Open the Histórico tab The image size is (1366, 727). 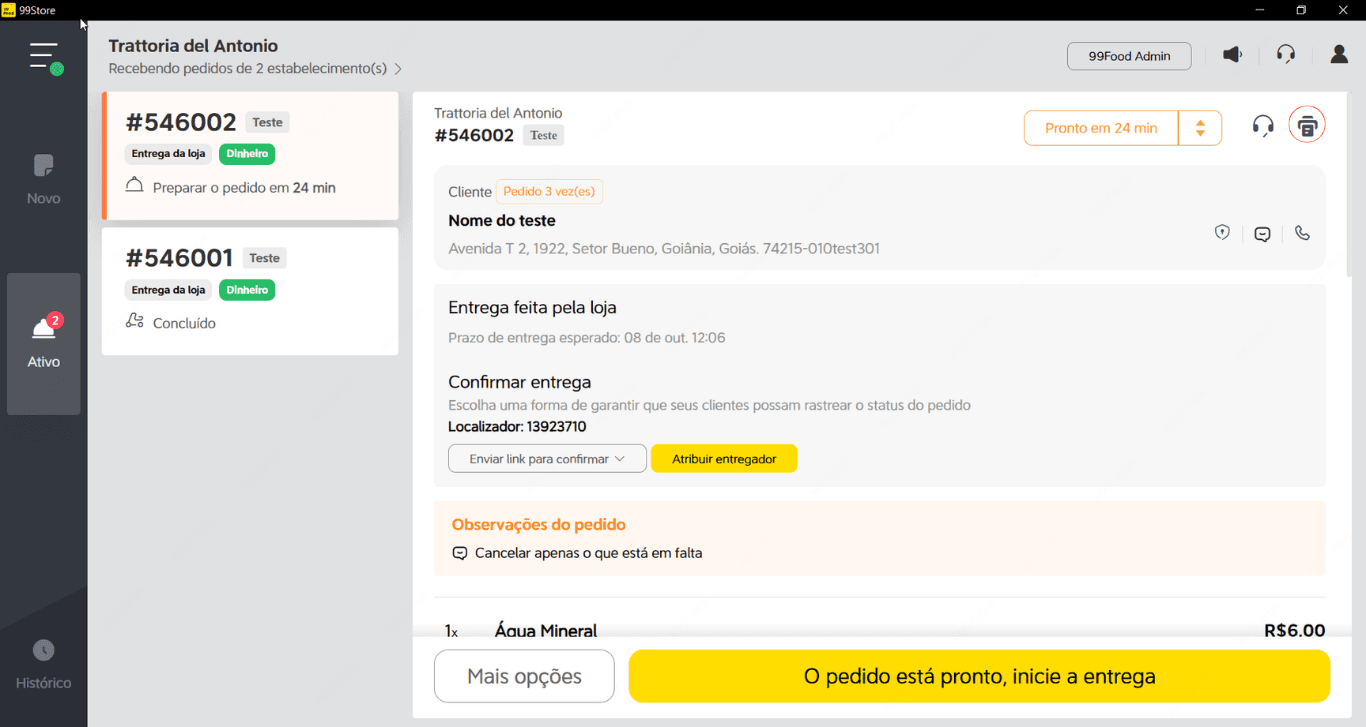pos(44,665)
